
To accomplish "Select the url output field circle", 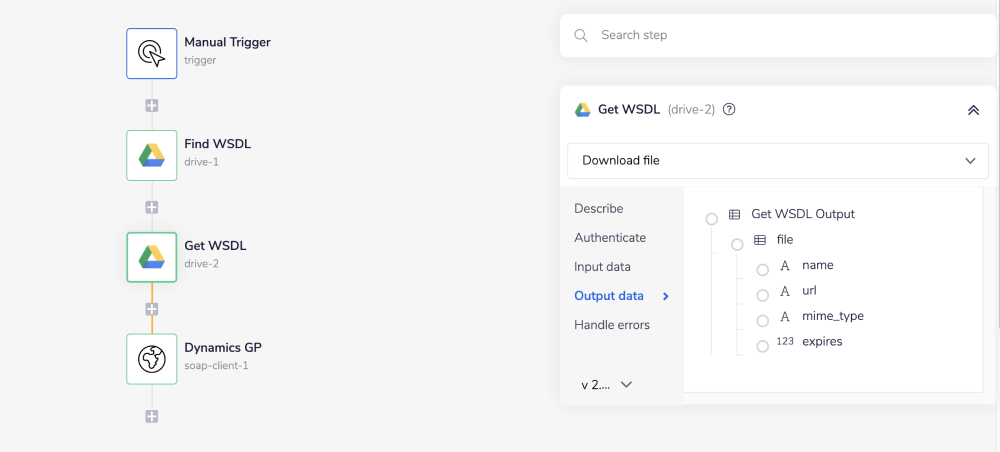I will (762, 295).
